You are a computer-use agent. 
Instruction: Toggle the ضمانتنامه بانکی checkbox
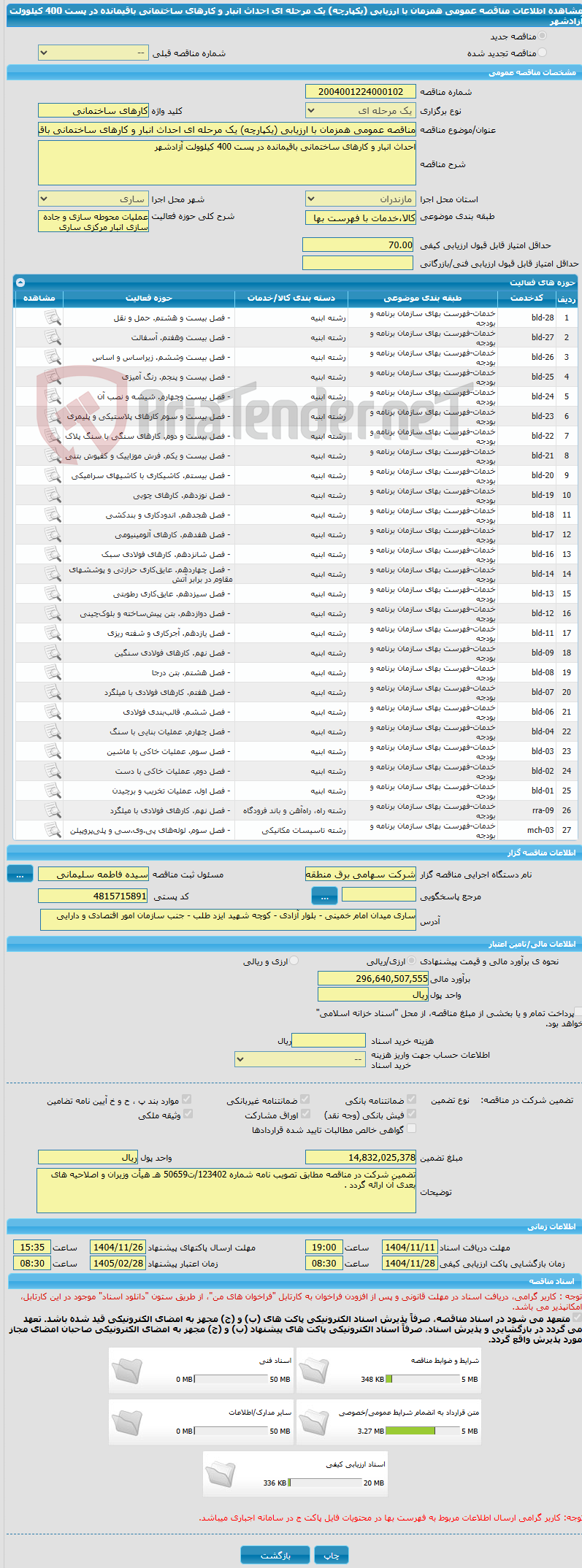[411, 1099]
